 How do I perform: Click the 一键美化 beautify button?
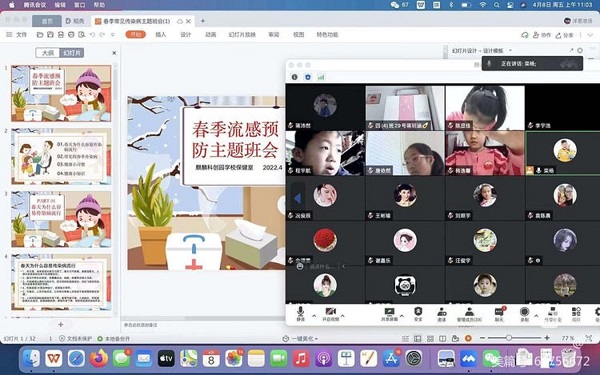(x=300, y=339)
